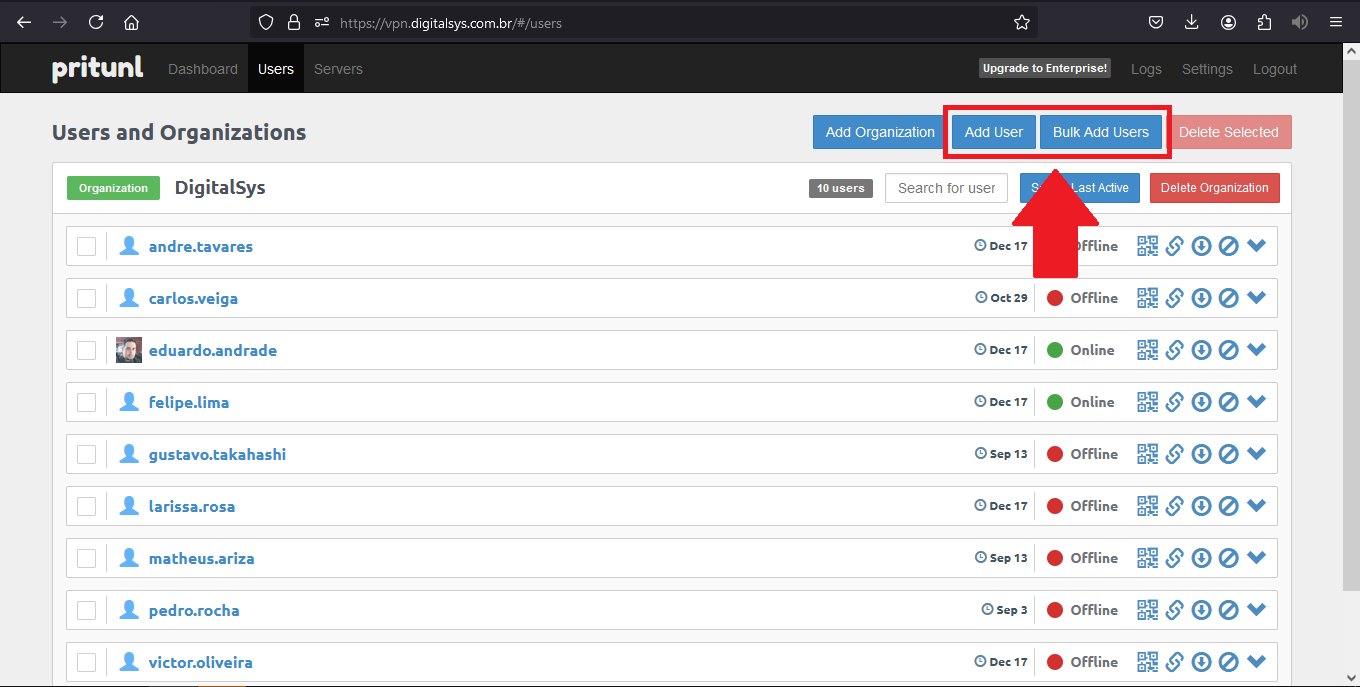Get temporary profile links for carlos.veiga

(1175, 298)
